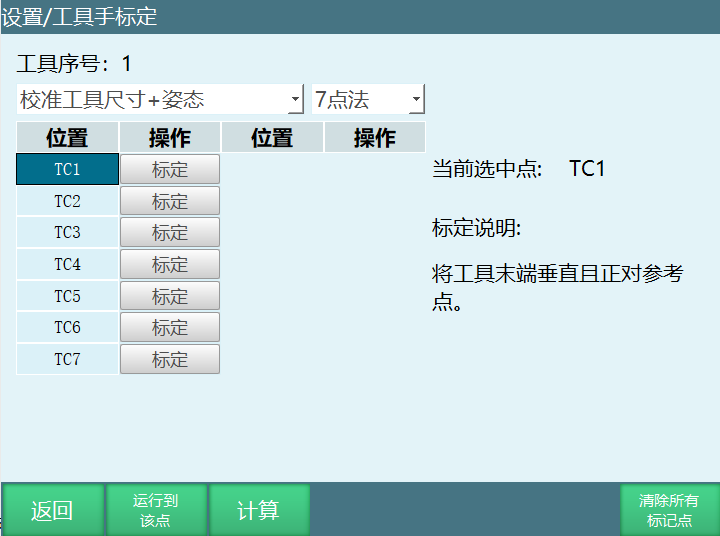This screenshot has width=720, height=536.
Task: Select position TC5 row
Action: 67,296
